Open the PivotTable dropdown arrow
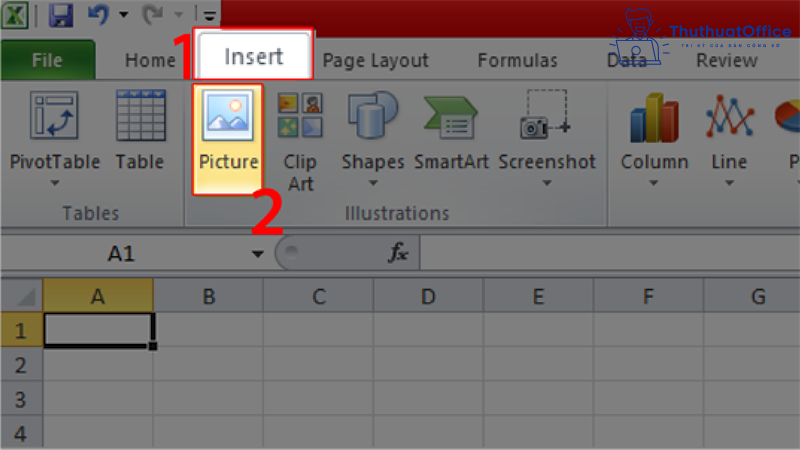Viewport: 800px width, 450px height. pos(55,183)
